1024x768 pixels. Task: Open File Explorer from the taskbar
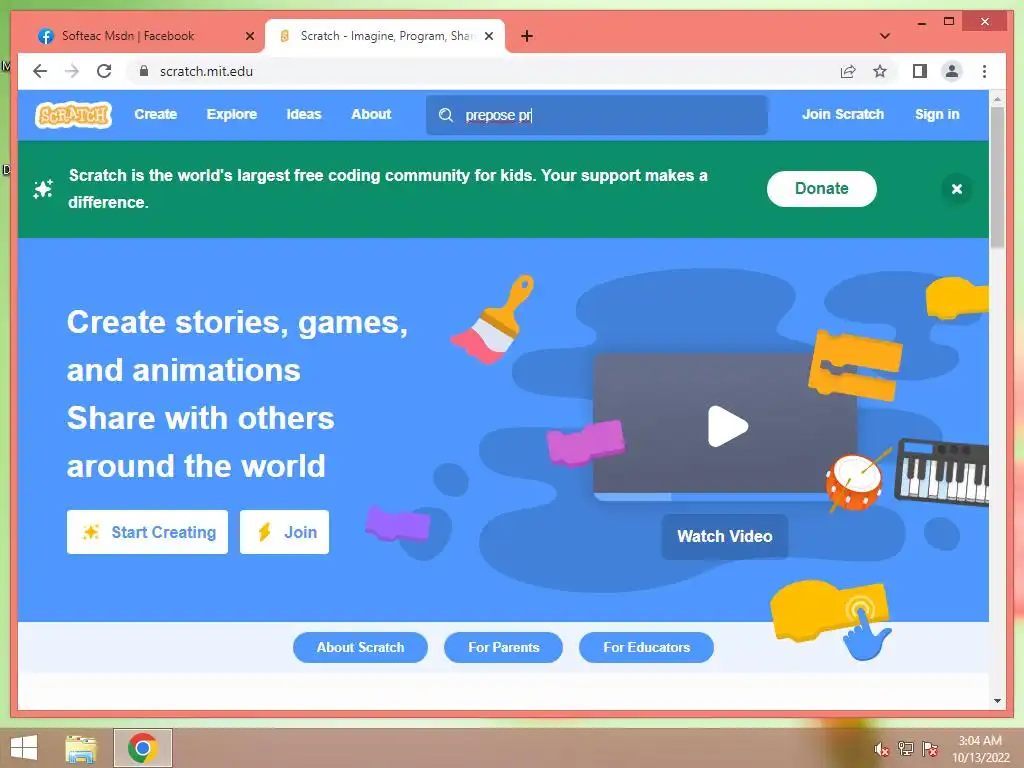coord(81,748)
